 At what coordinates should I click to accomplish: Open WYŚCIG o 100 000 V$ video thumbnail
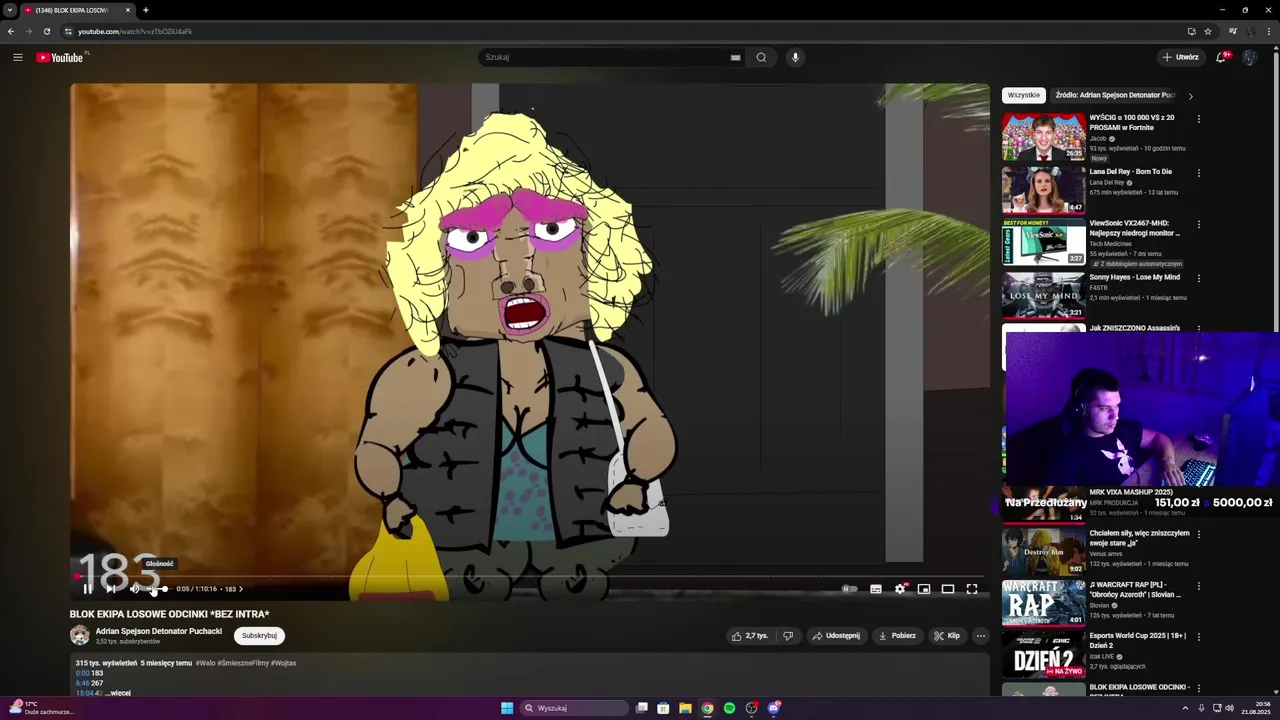(1043, 136)
